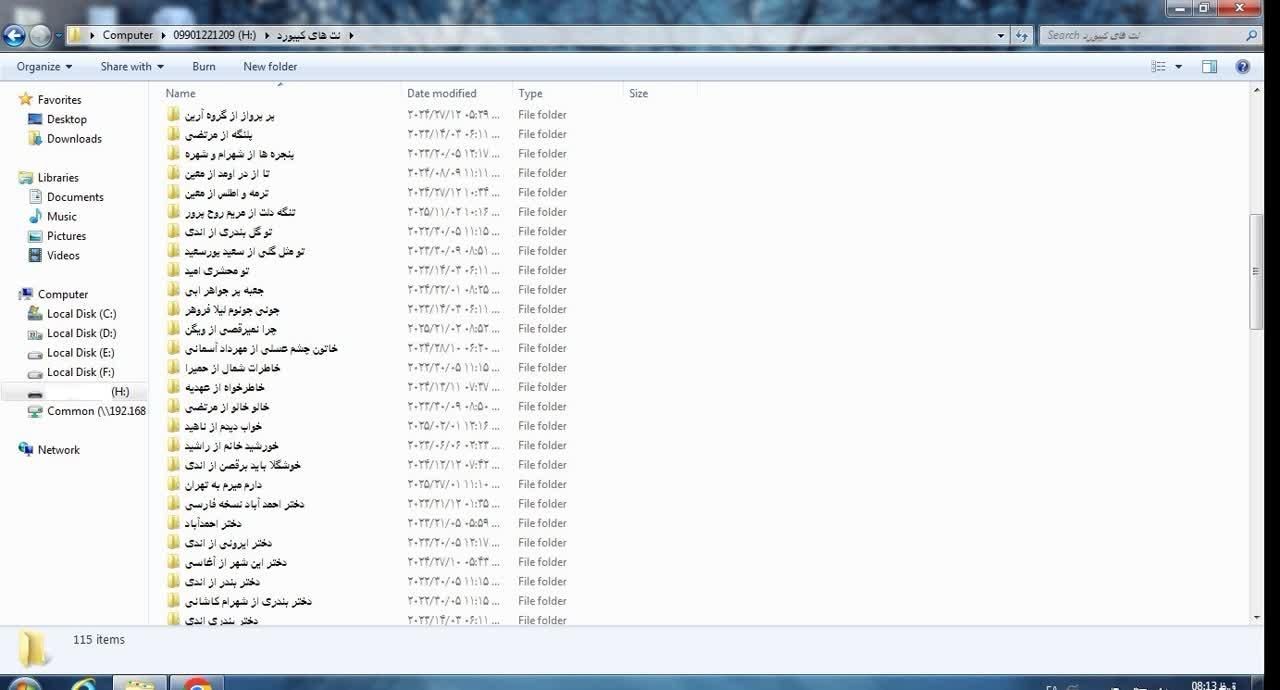Click Burn in the toolbar

point(204,67)
